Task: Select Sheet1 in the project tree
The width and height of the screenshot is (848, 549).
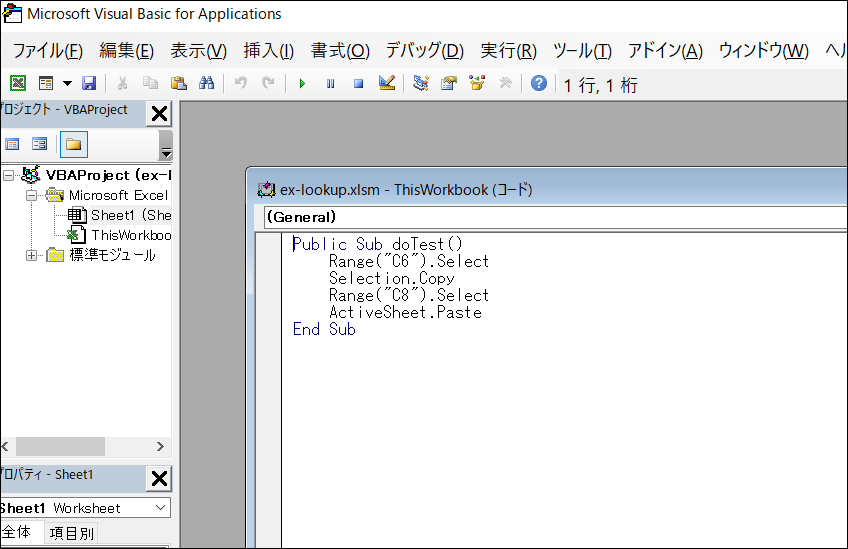Action: point(131,215)
